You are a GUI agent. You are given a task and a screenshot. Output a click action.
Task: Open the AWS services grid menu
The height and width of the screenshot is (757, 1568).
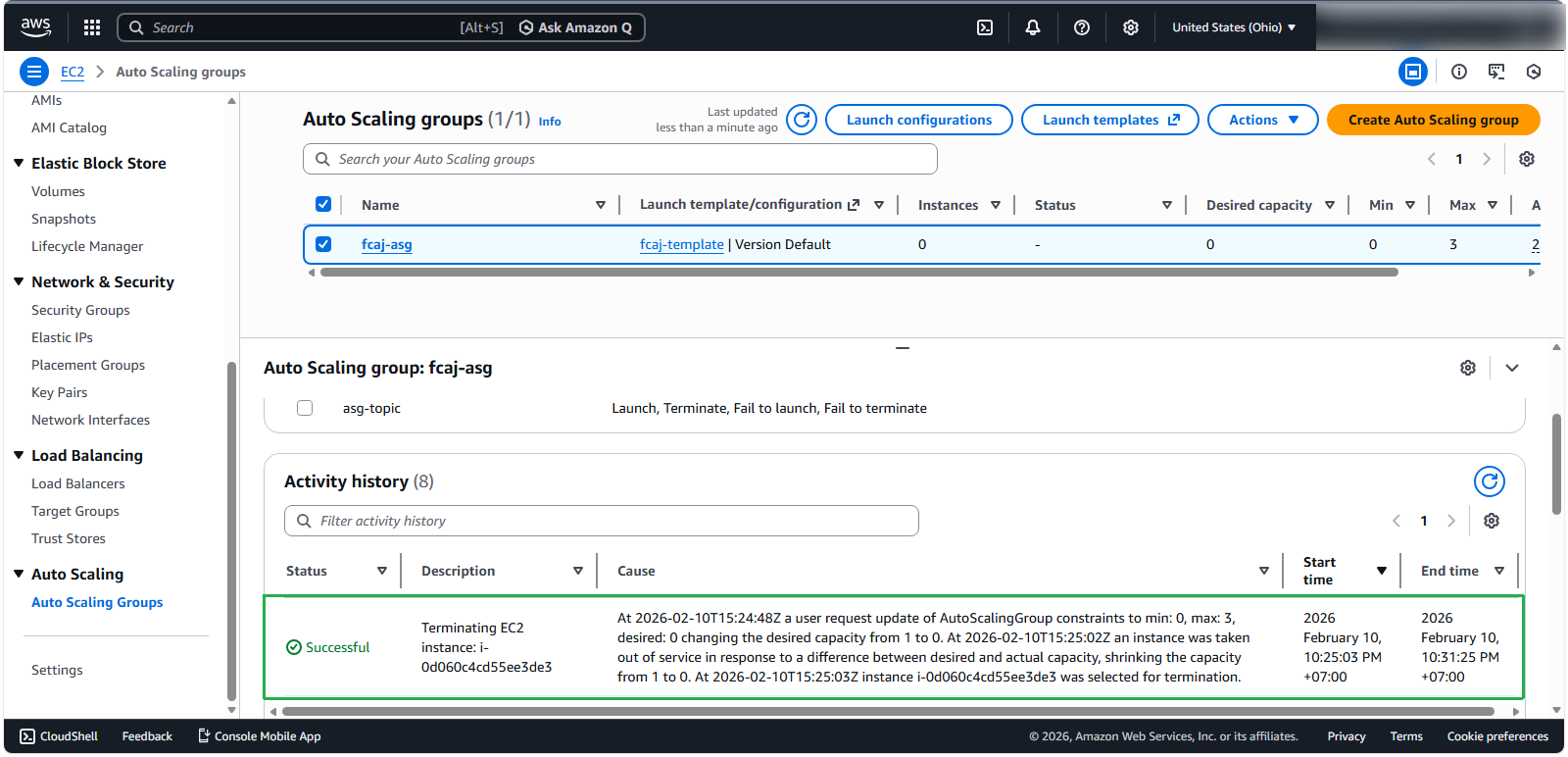[x=92, y=27]
